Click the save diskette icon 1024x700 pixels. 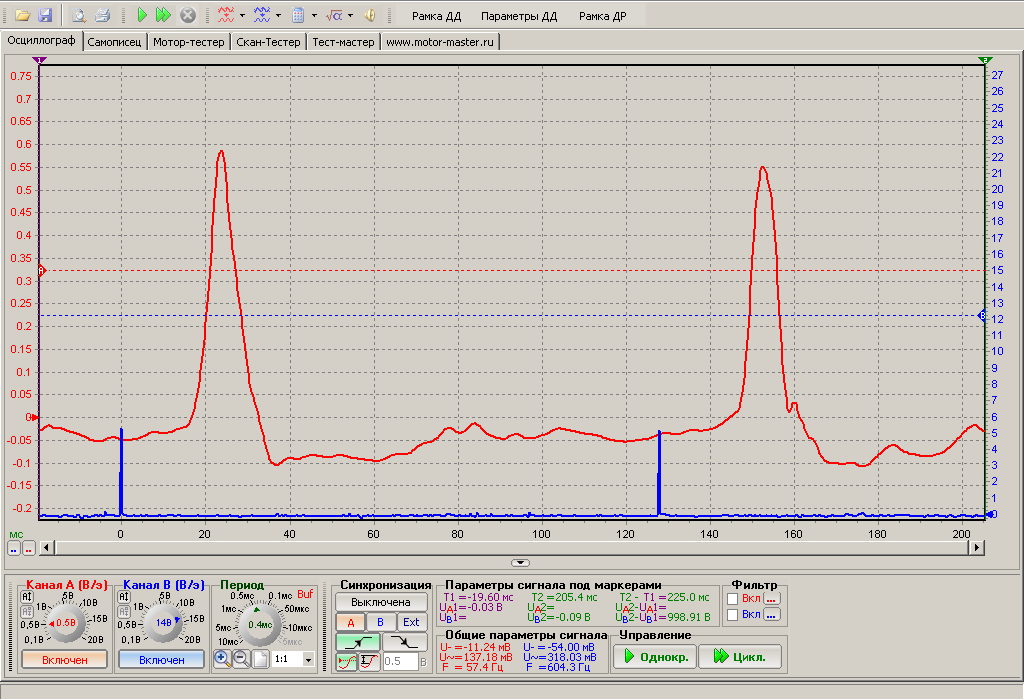45,15
